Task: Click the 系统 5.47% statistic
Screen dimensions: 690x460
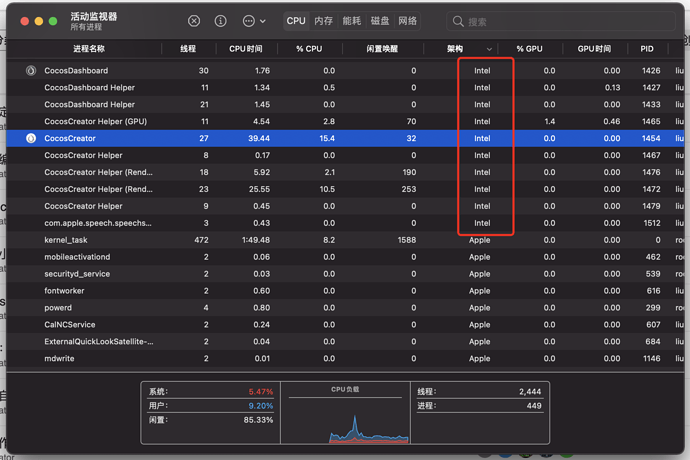Action: click(211, 392)
